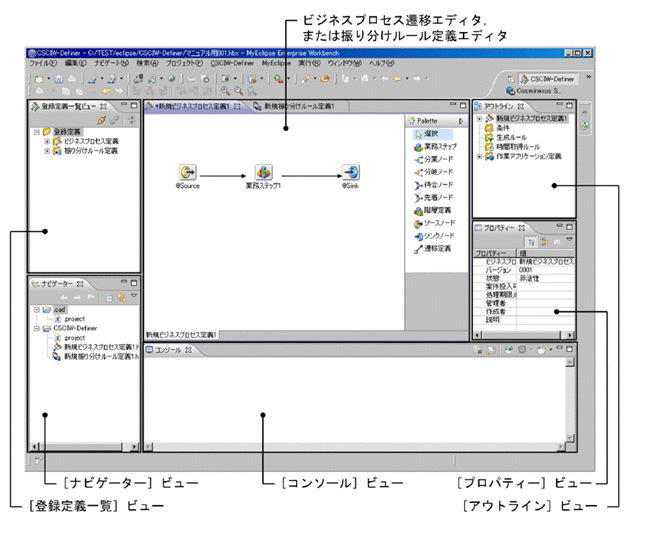This screenshot has width=664, height=549.
Task: Expand the ビジネスプロセス定義 tree node
Action: coord(47,141)
